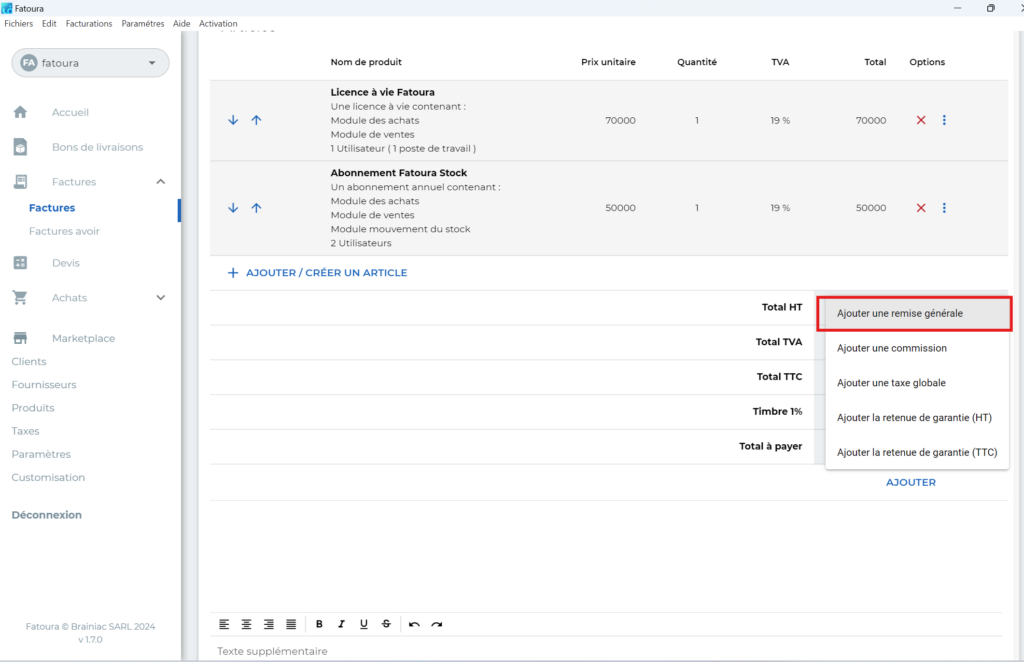1024x662 pixels.
Task: Select Ajouter une remise générale
Action: tap(900, 313)
